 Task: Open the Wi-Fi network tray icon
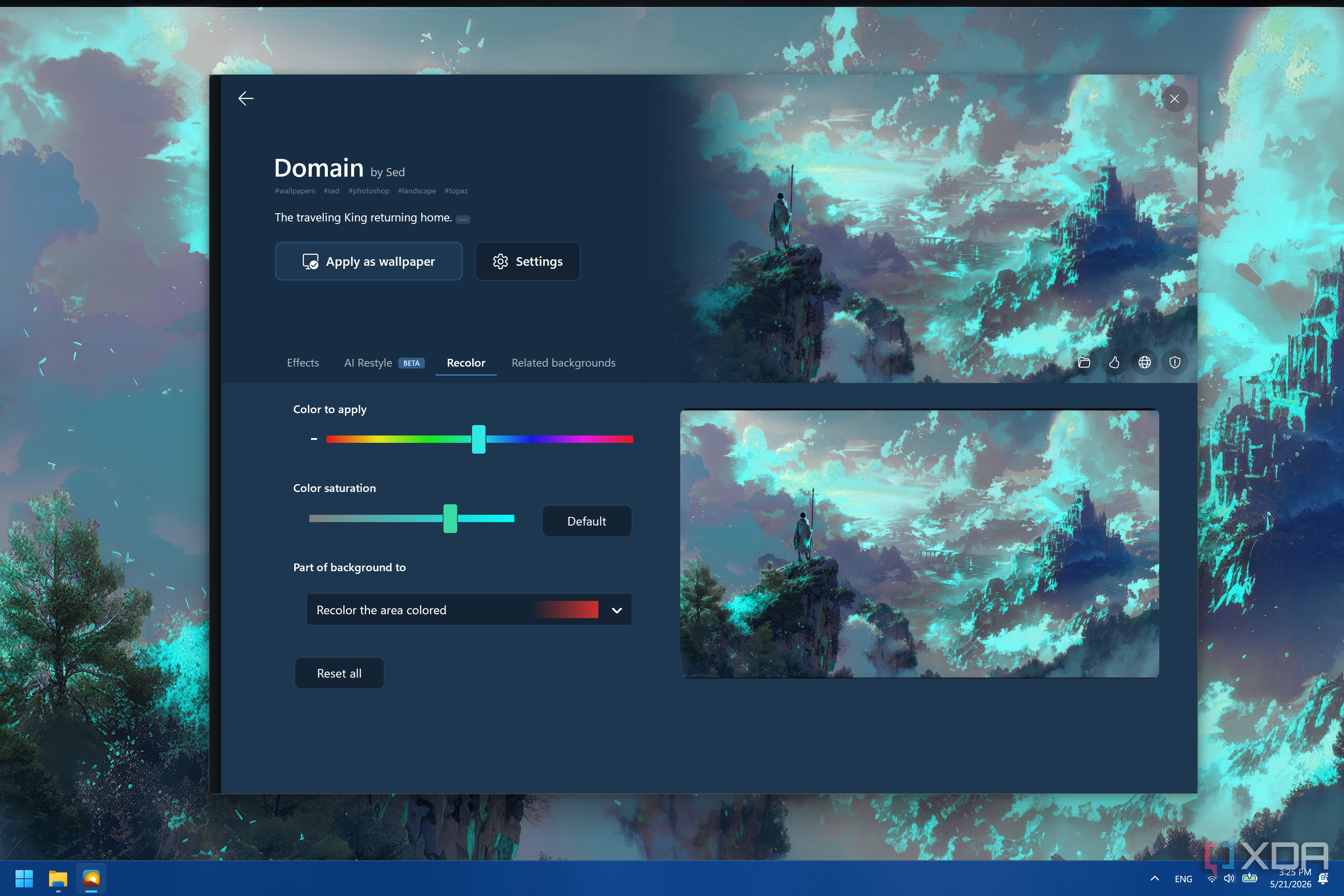tap(1212, 879)
